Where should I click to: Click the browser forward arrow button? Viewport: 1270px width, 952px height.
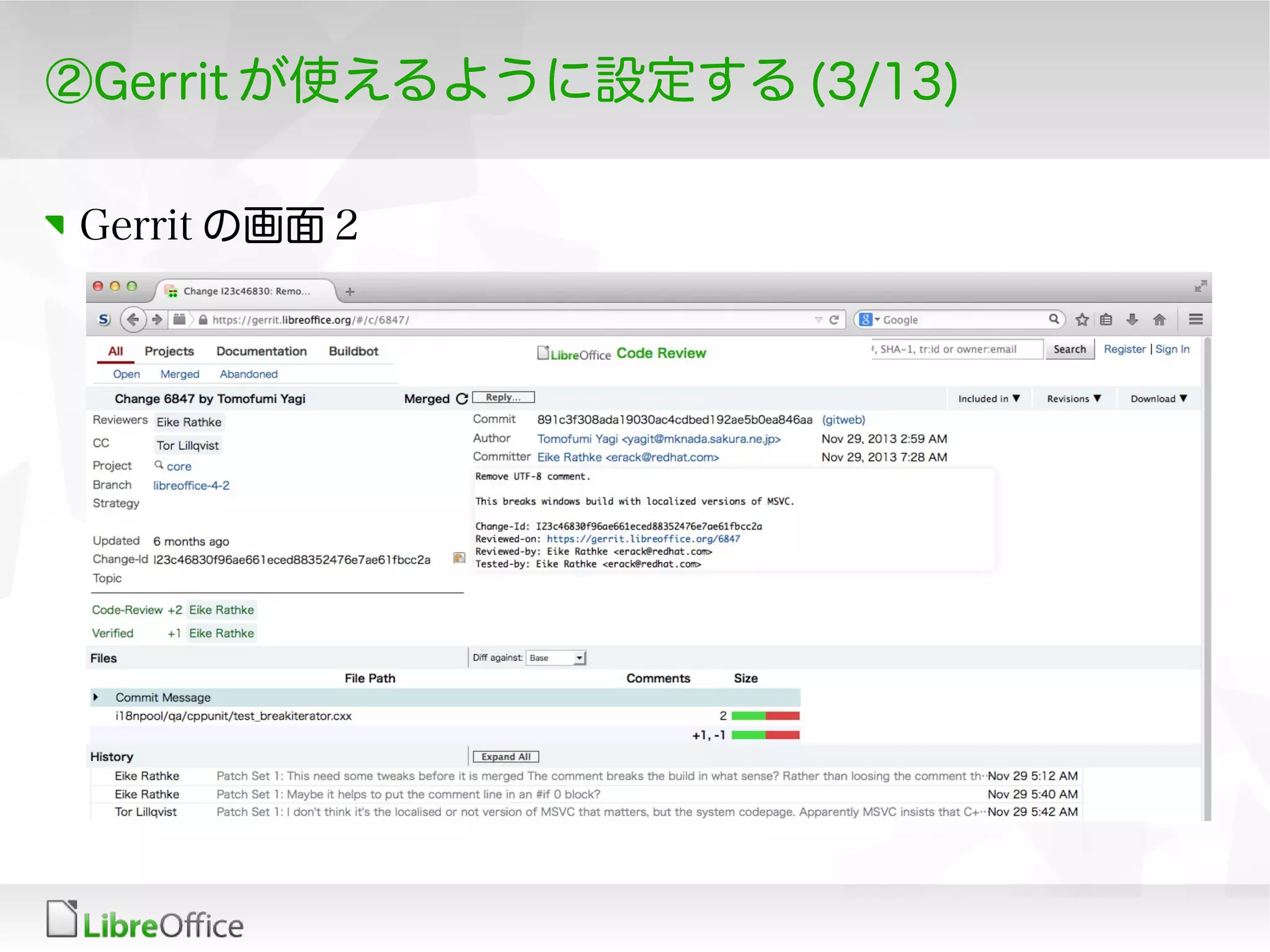click(157, 319)
